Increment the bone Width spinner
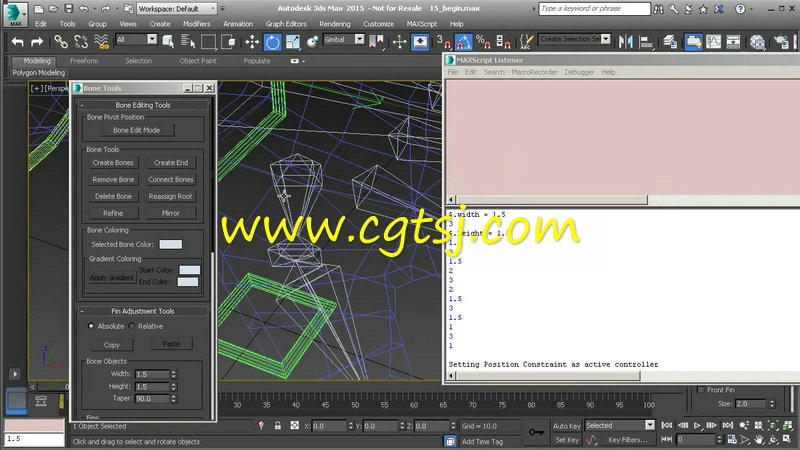The width and height of the screenshot is (800, 450). point(174,372)
